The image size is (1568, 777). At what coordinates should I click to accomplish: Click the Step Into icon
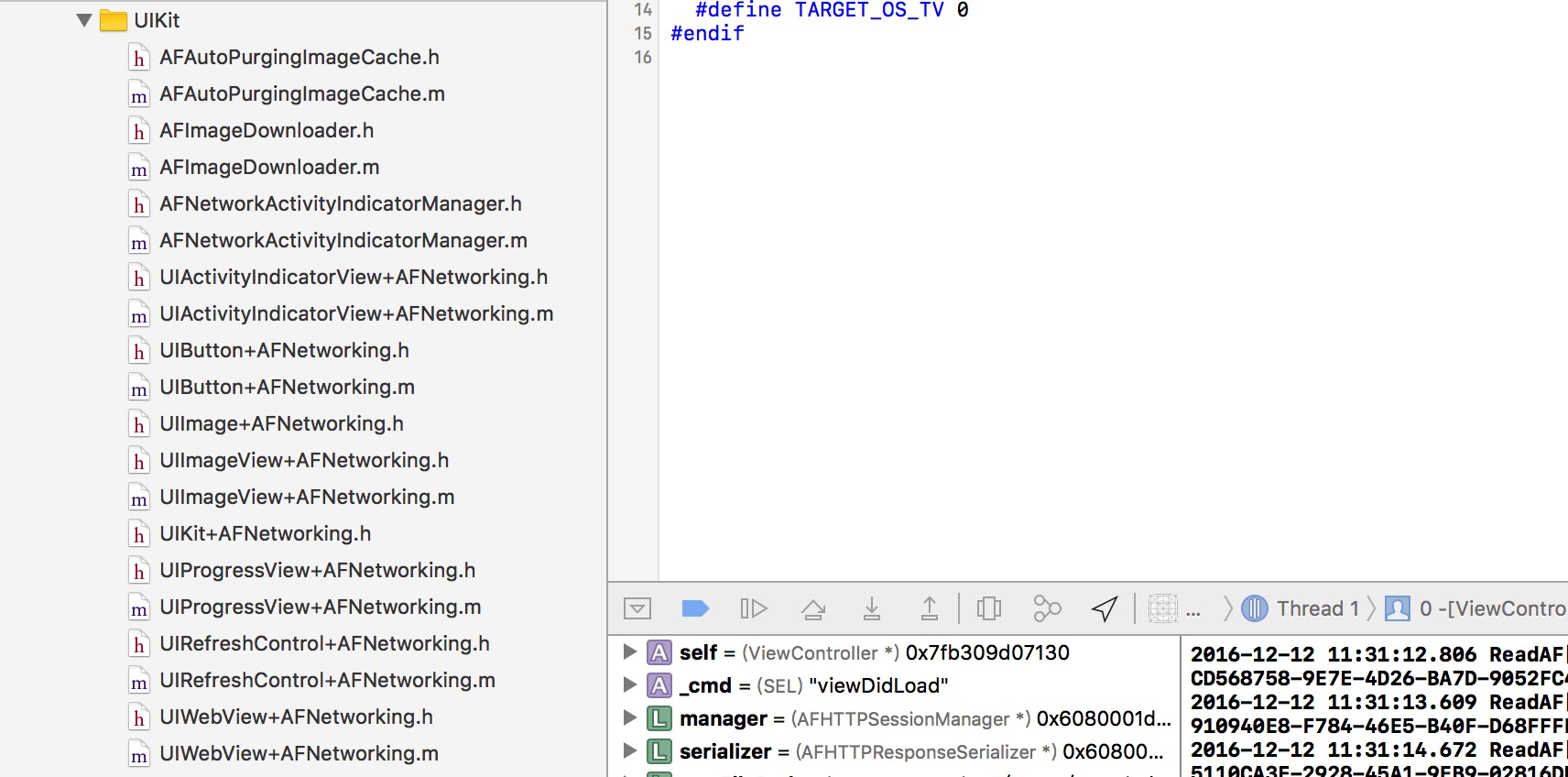871,608
